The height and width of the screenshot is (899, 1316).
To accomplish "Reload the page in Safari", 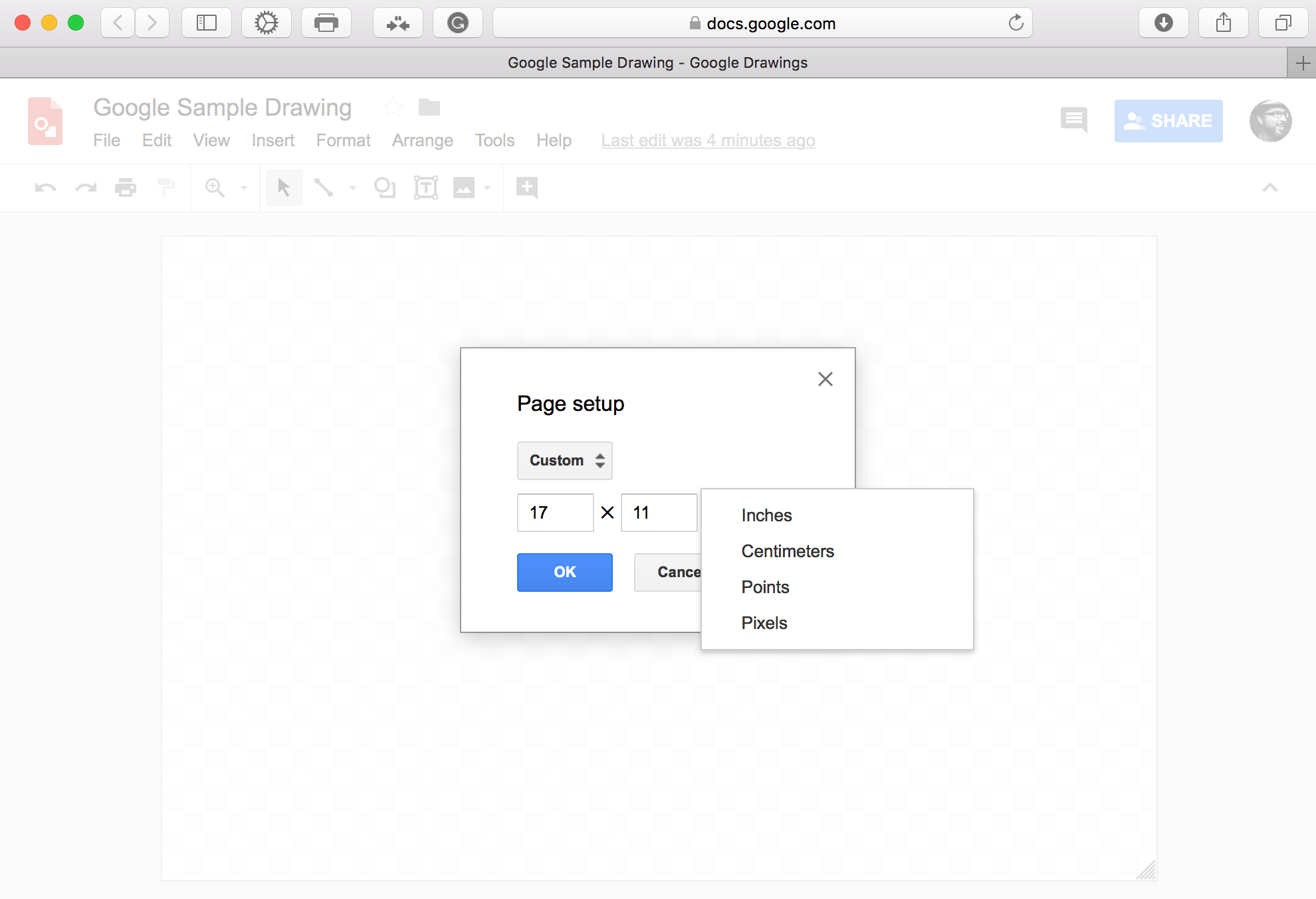I will (x=1015, y=23).
